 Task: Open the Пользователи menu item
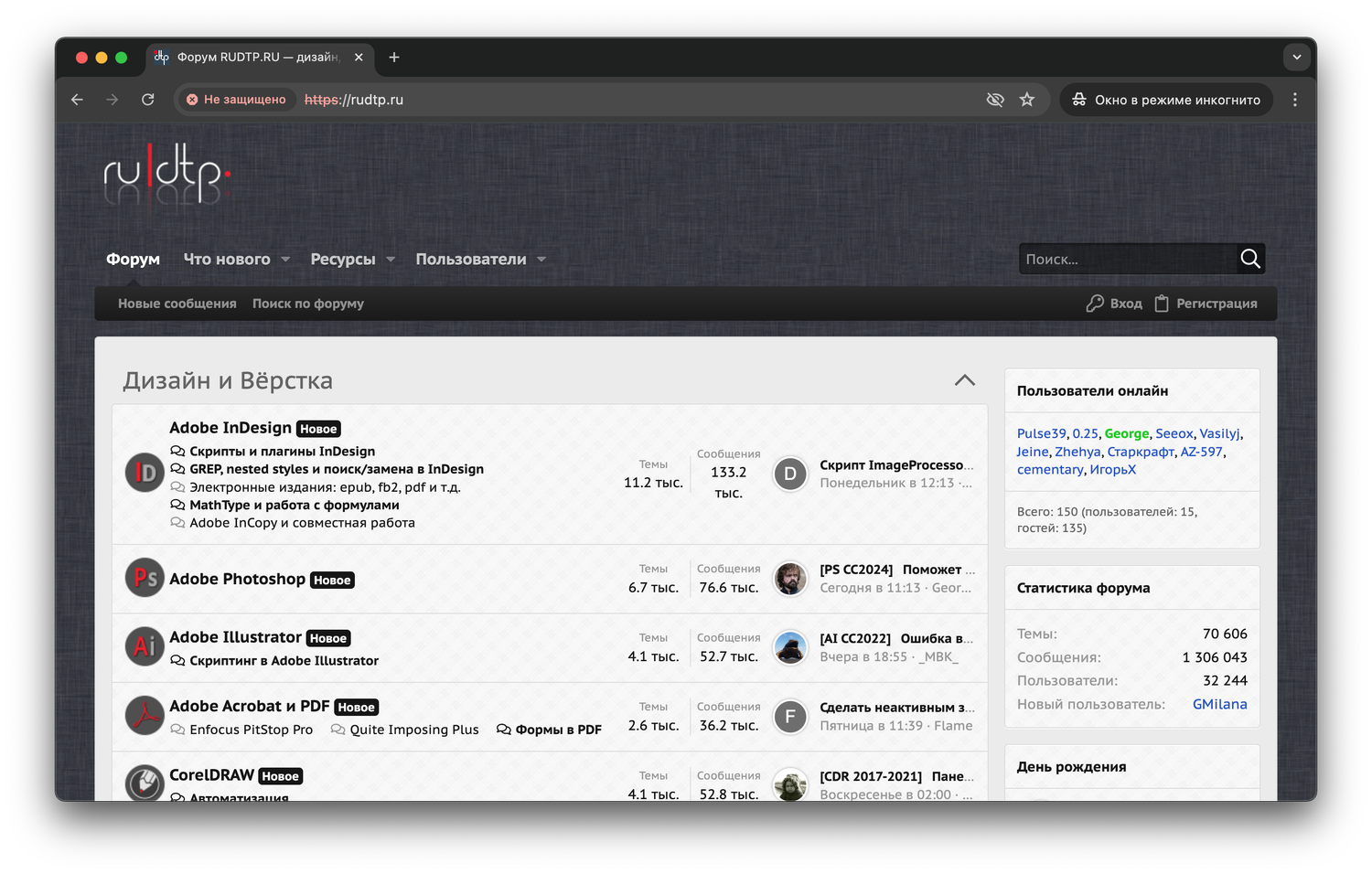[x=471, y=260]
